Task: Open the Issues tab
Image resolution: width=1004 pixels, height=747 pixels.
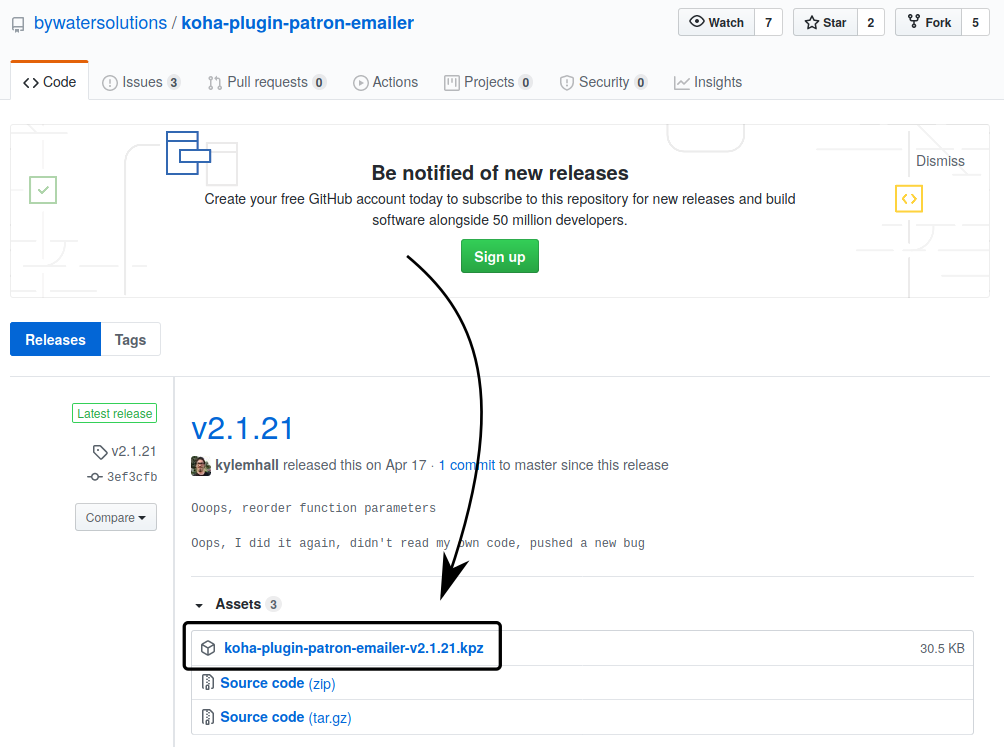Action: click(141, 82)
